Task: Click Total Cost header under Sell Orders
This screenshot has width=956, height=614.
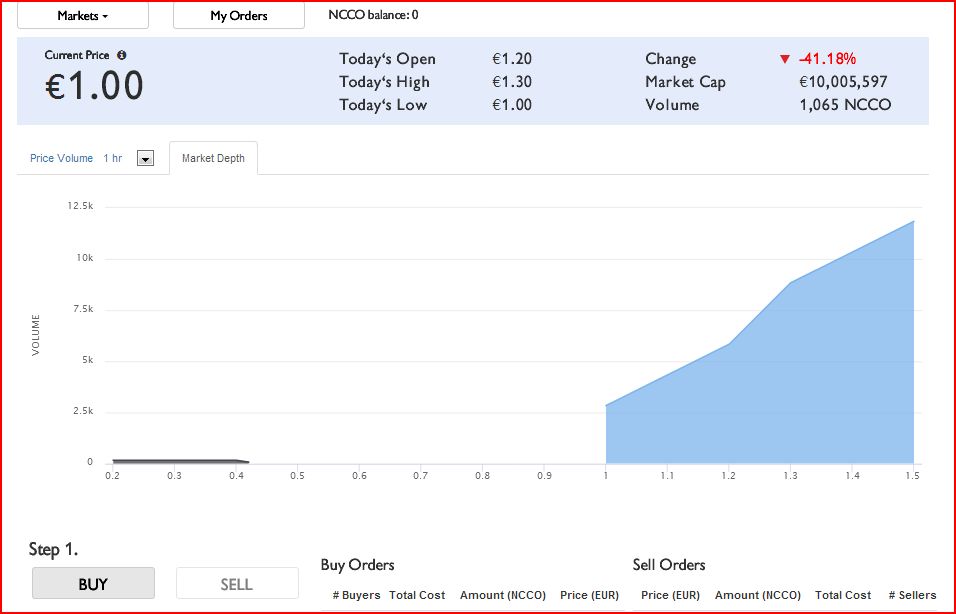Action: pos(843,595)
